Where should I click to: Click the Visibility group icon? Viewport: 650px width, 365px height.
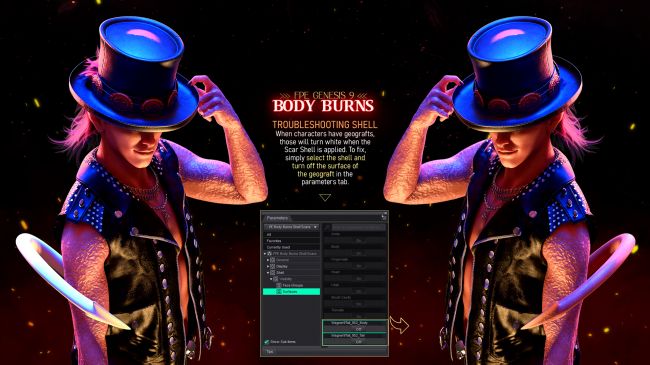click(276, 279)
